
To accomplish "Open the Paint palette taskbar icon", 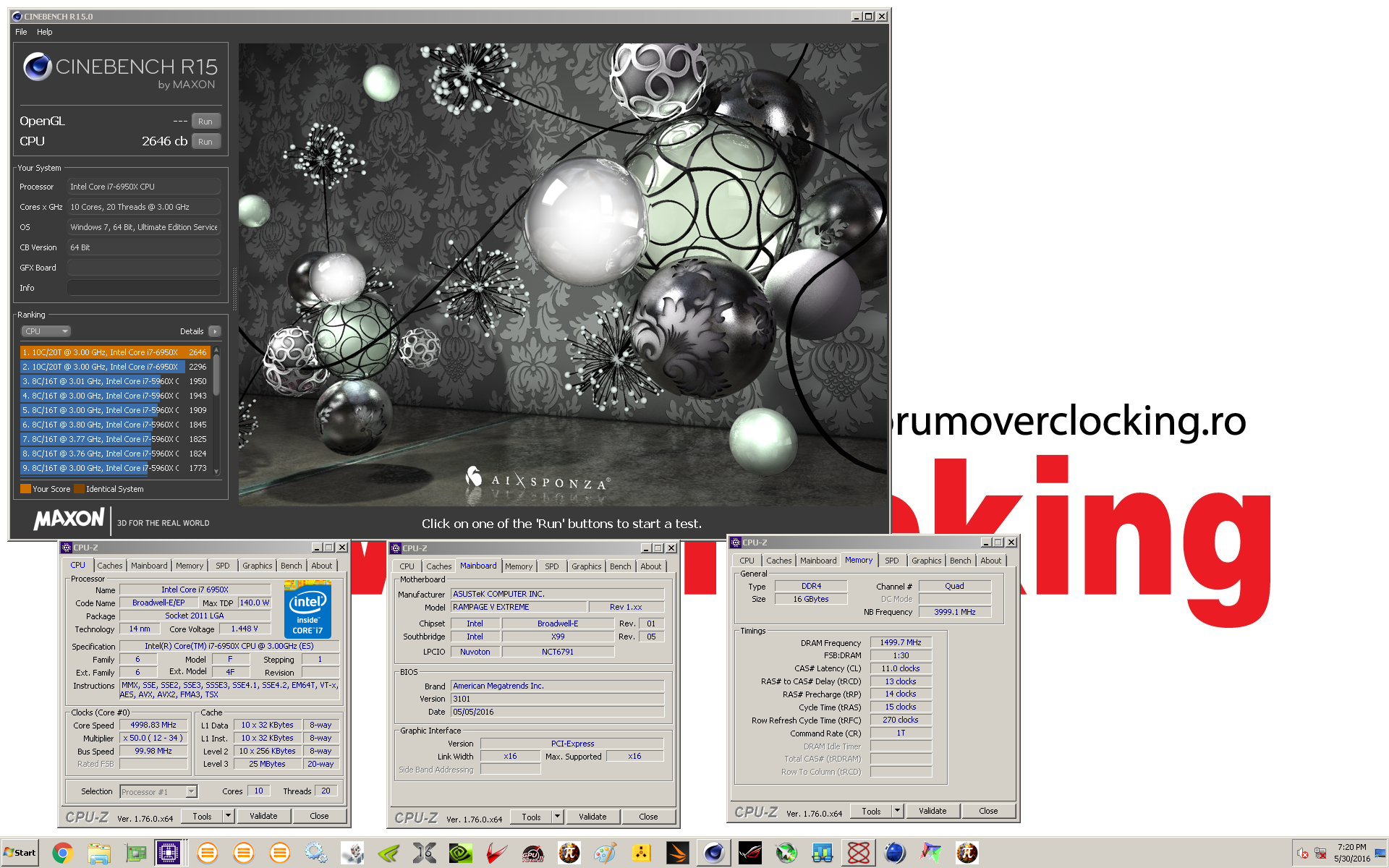I will coord(605,853).
